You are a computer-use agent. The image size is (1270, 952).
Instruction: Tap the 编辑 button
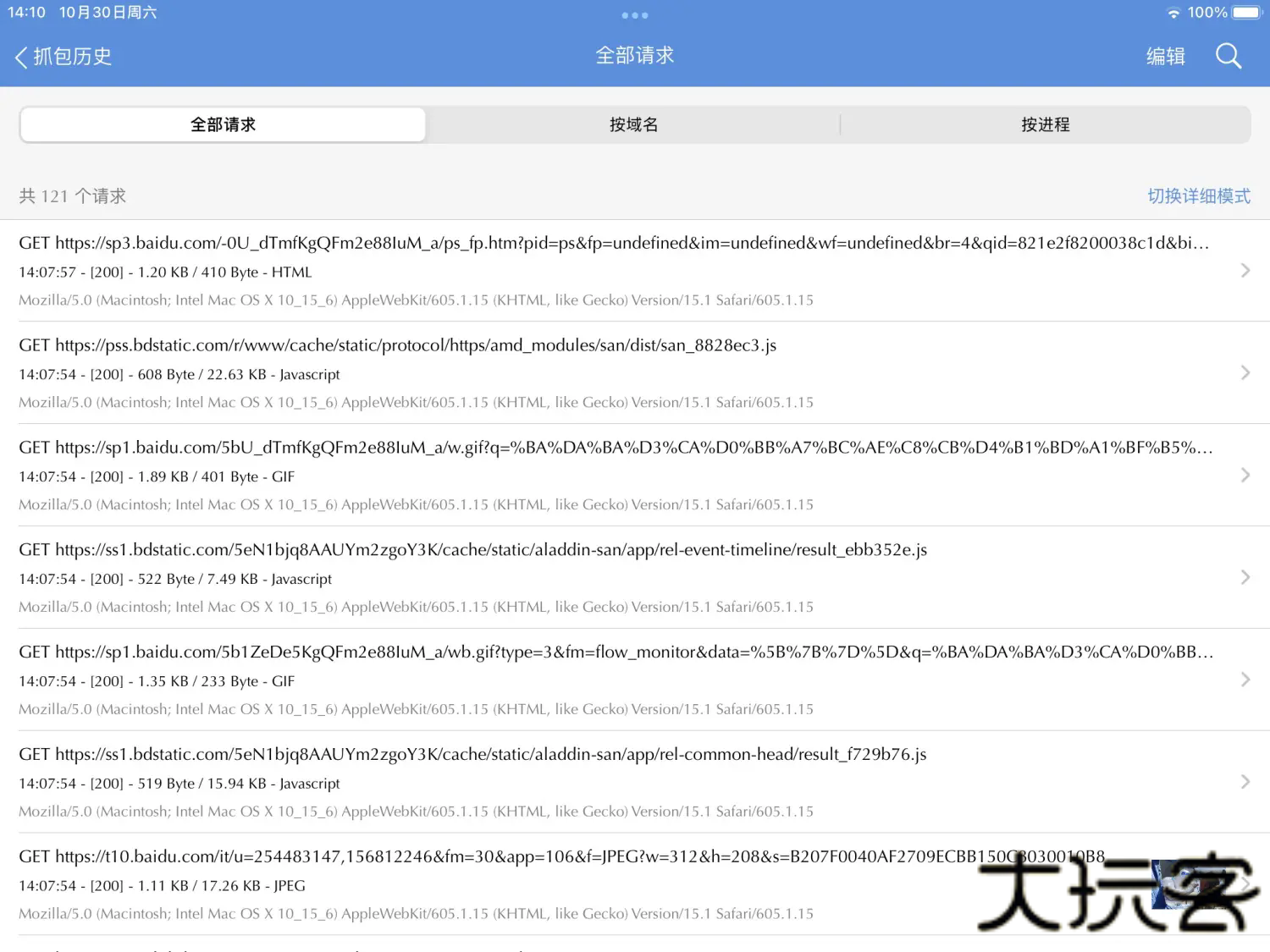pos(1165,56)
